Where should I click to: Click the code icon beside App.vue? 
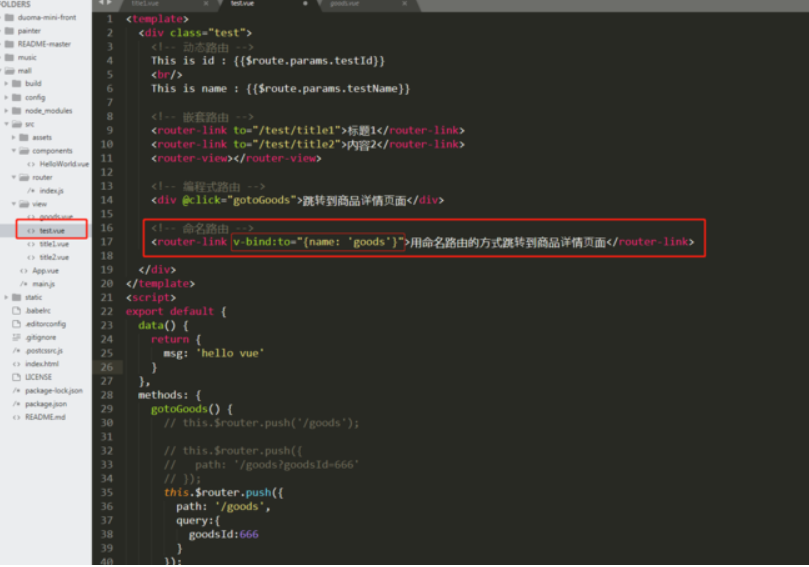point(24,271)
